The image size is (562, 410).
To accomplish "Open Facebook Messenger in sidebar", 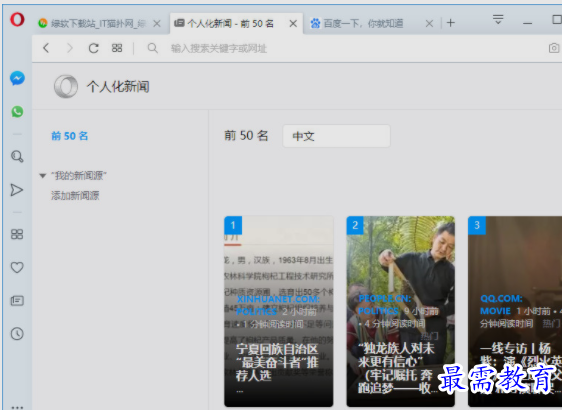I will 17,78.
